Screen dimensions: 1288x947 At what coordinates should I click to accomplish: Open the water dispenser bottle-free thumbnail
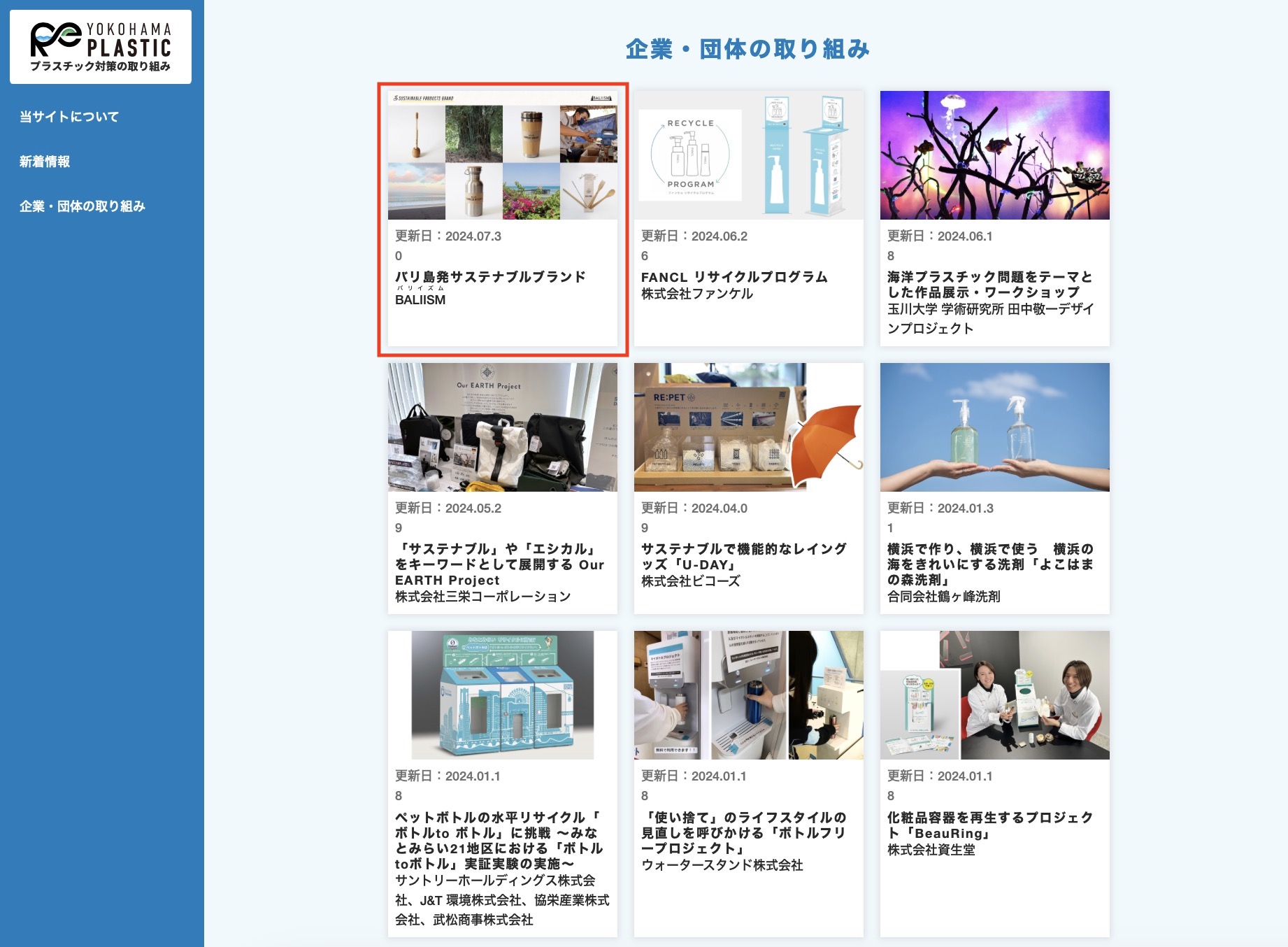click(x=749, y=695)
